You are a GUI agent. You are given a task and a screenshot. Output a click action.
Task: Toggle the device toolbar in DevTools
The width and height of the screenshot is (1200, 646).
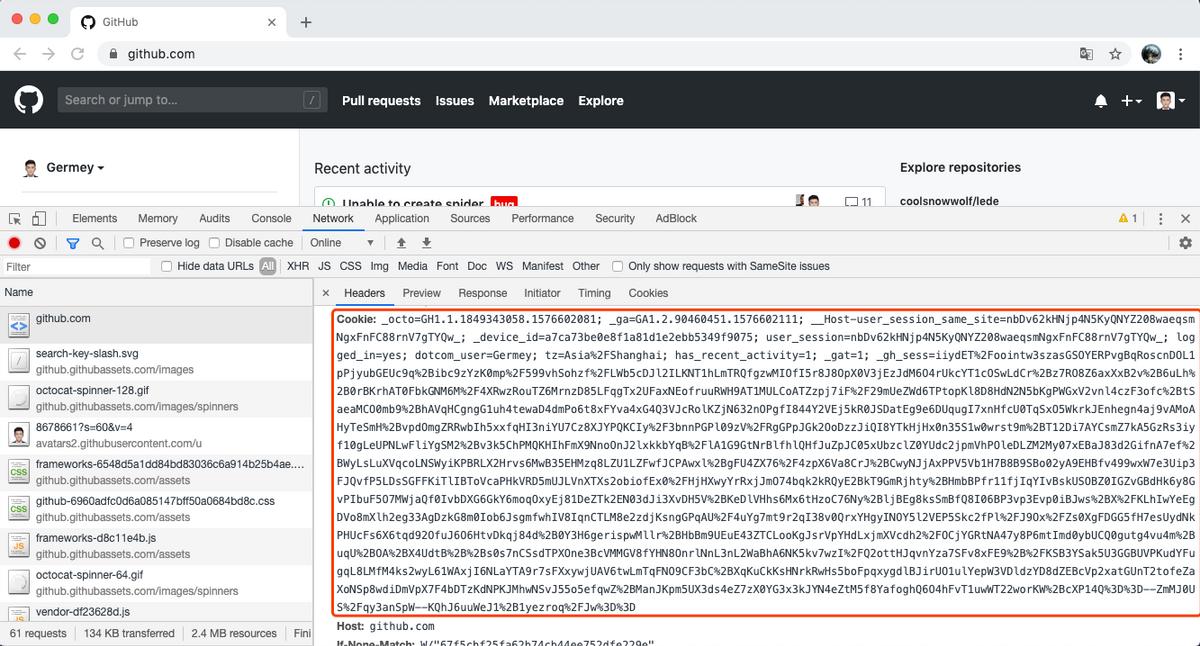(x=38, y=217)
